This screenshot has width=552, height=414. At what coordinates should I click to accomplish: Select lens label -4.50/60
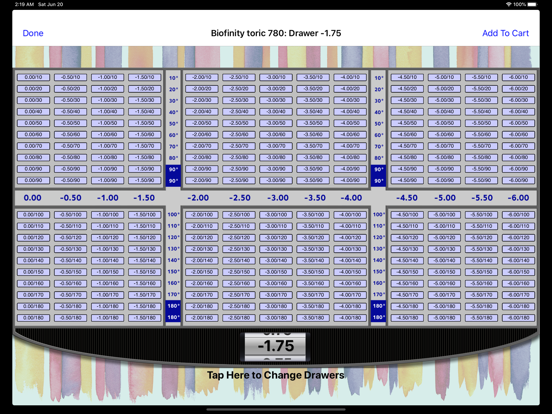point(407,135)
